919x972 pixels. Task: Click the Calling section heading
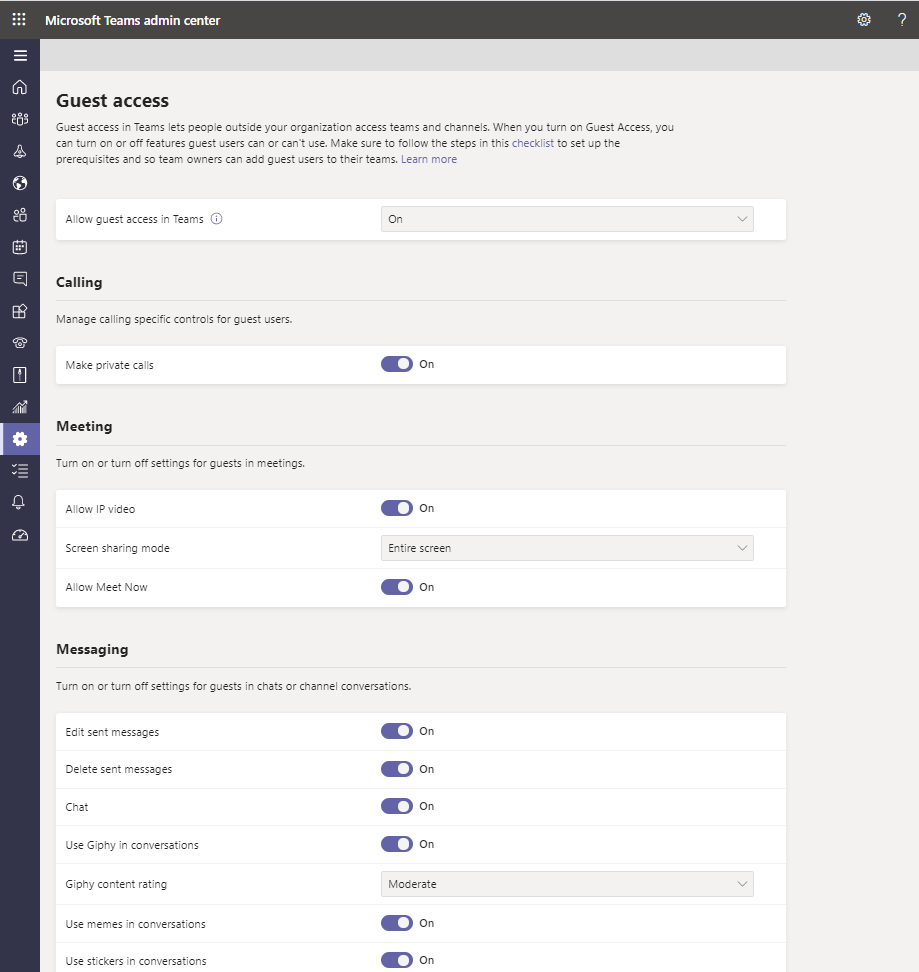[x=79, y=282]
